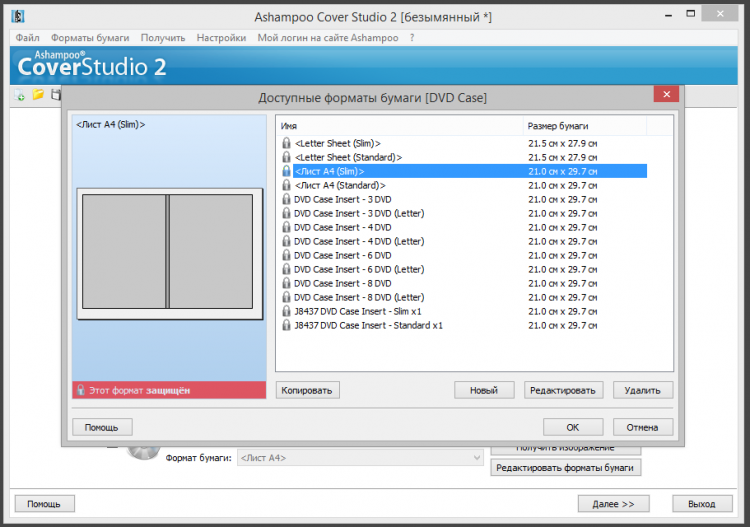750x527 pixels.
Task: Click lock icon of 4 DVD (Letter) row
Action: click(x=286, y=241)
